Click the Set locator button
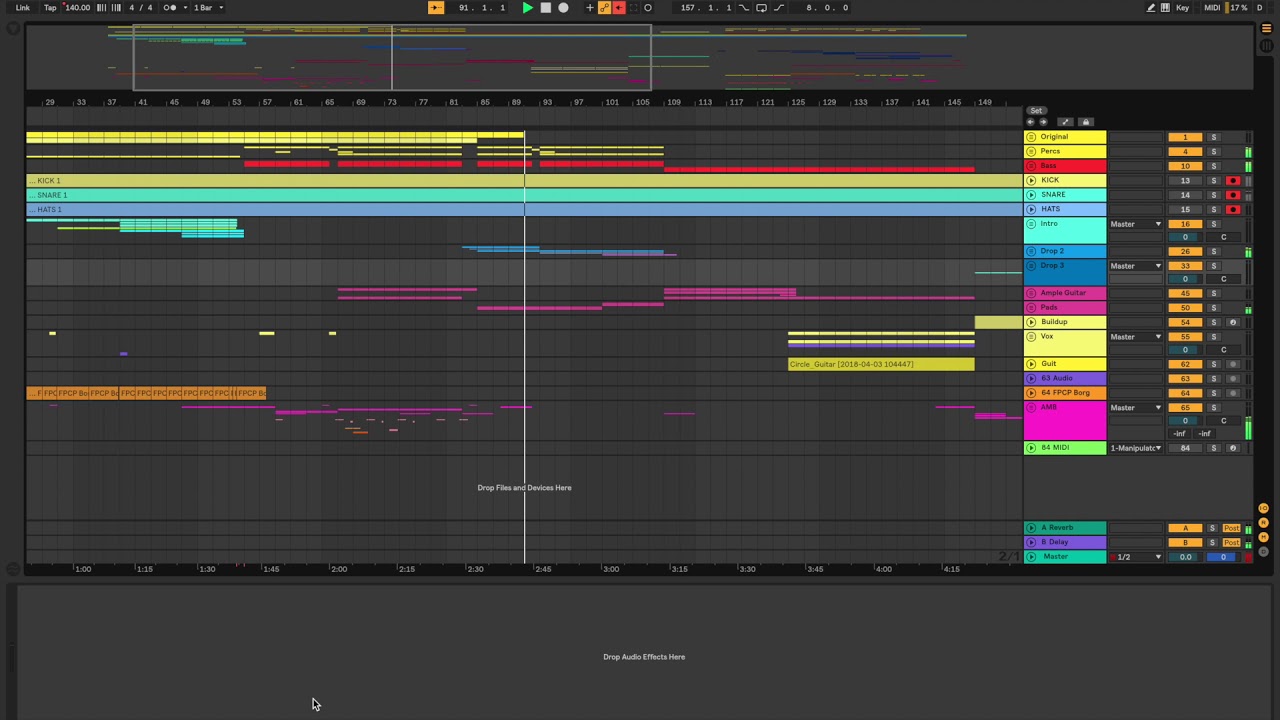The height and width of the screenshot is (720, 1280). (x=1036, y=111)
